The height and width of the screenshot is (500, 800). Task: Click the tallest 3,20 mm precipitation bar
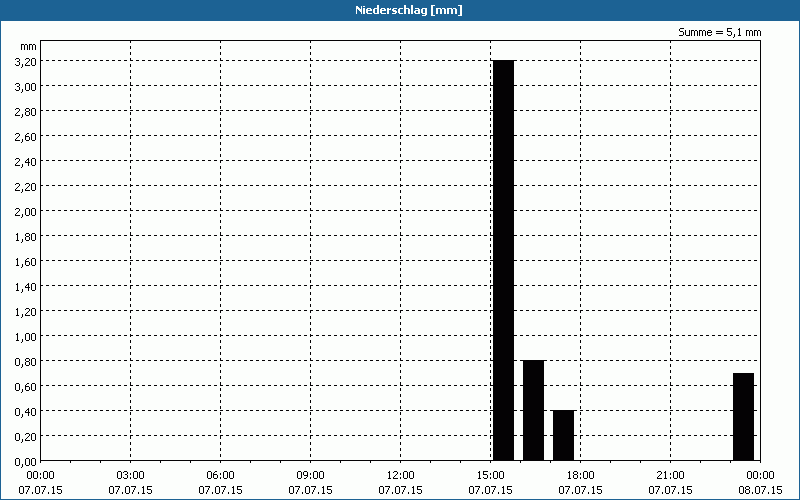[504, 260]
